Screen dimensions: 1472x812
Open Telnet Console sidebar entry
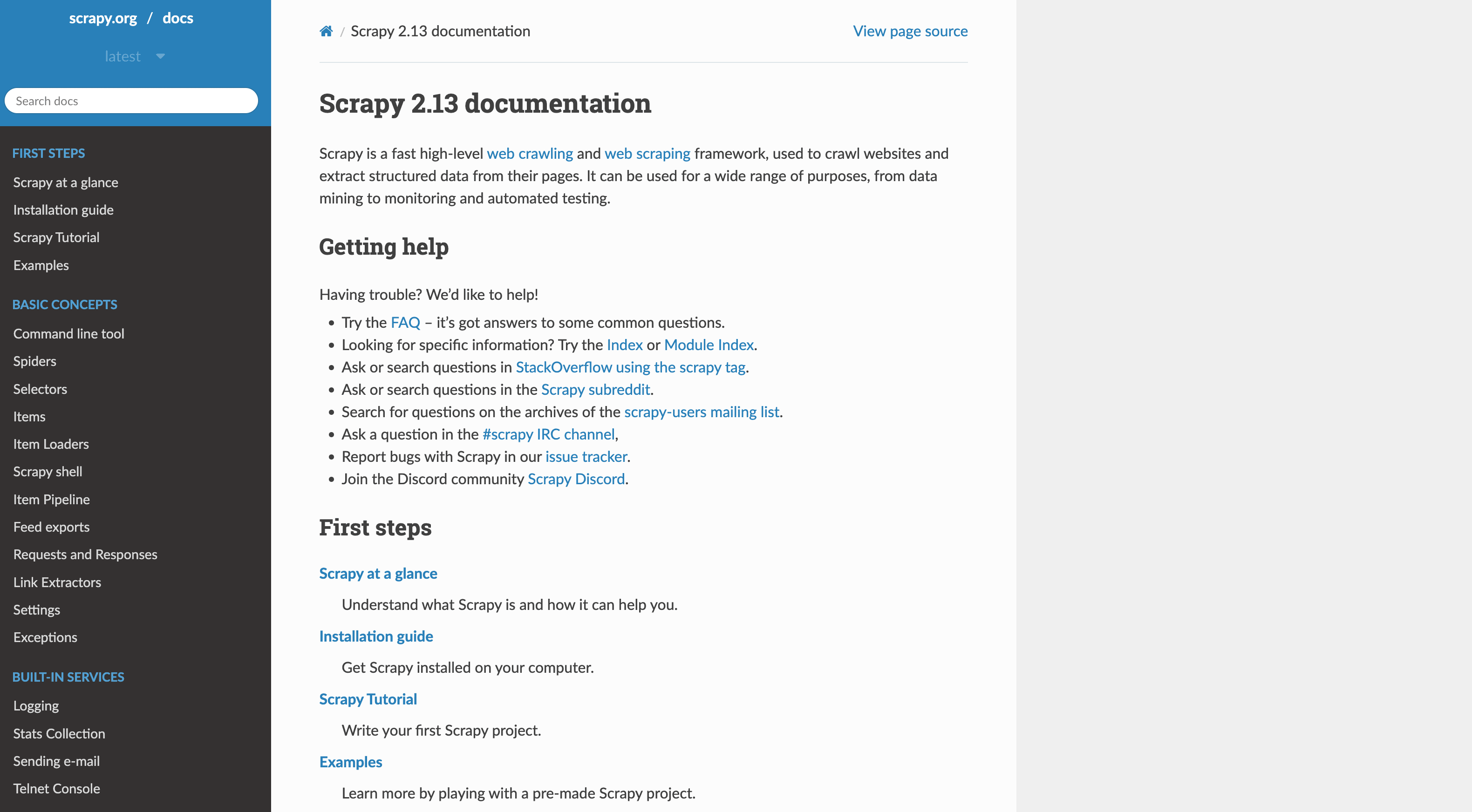[56, 788]
